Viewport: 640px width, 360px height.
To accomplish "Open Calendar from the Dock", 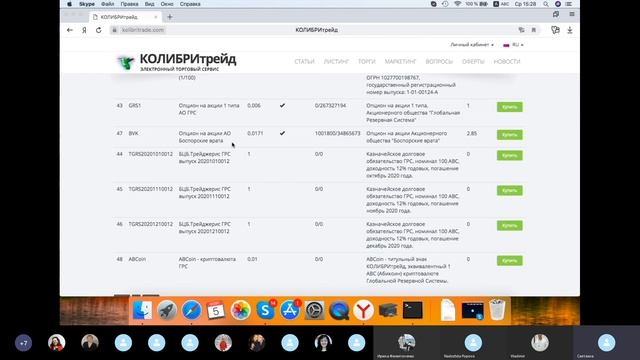I will click(x=216, y=311).
